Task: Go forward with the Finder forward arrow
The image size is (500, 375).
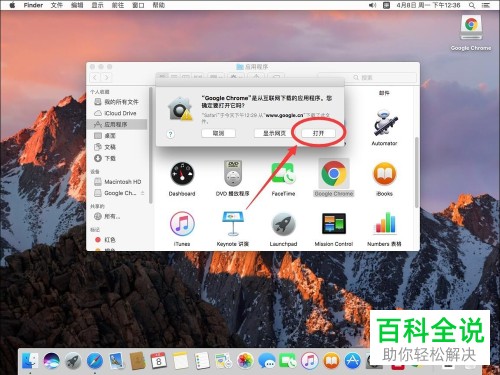Action: 106,77
